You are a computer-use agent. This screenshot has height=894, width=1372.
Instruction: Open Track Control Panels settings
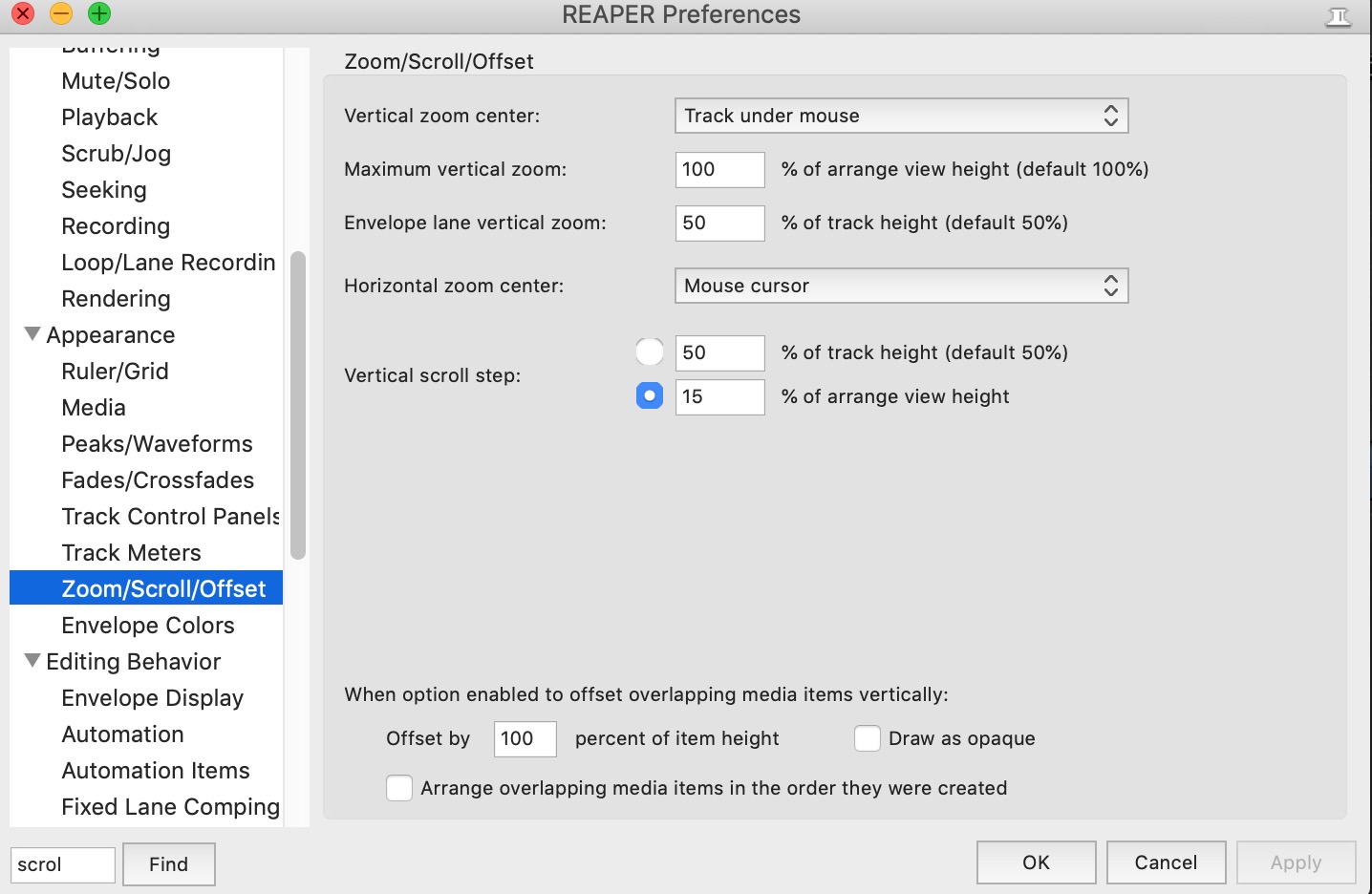coord(170,517)
